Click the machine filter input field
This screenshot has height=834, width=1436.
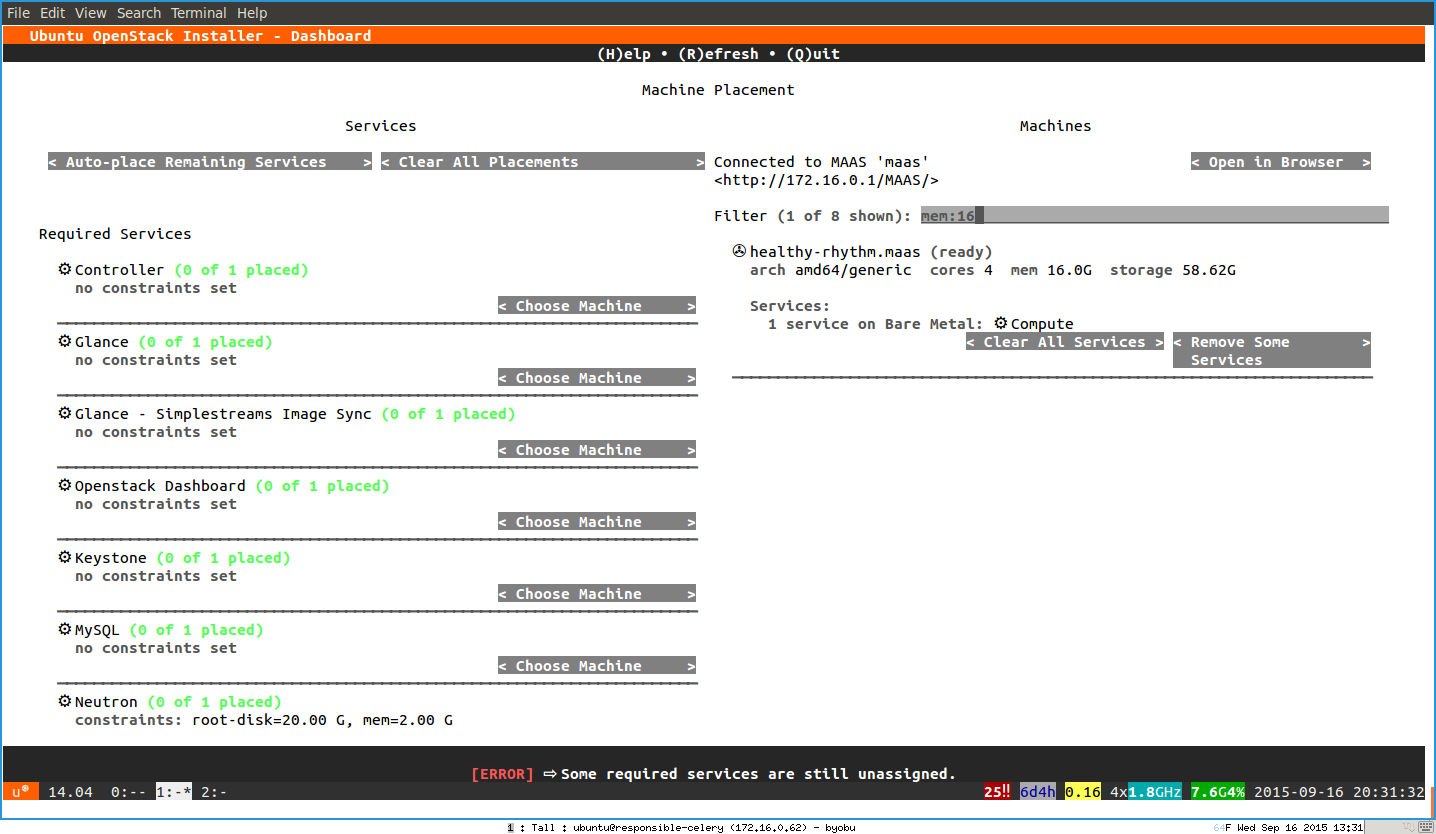[x=1155, y=215]
